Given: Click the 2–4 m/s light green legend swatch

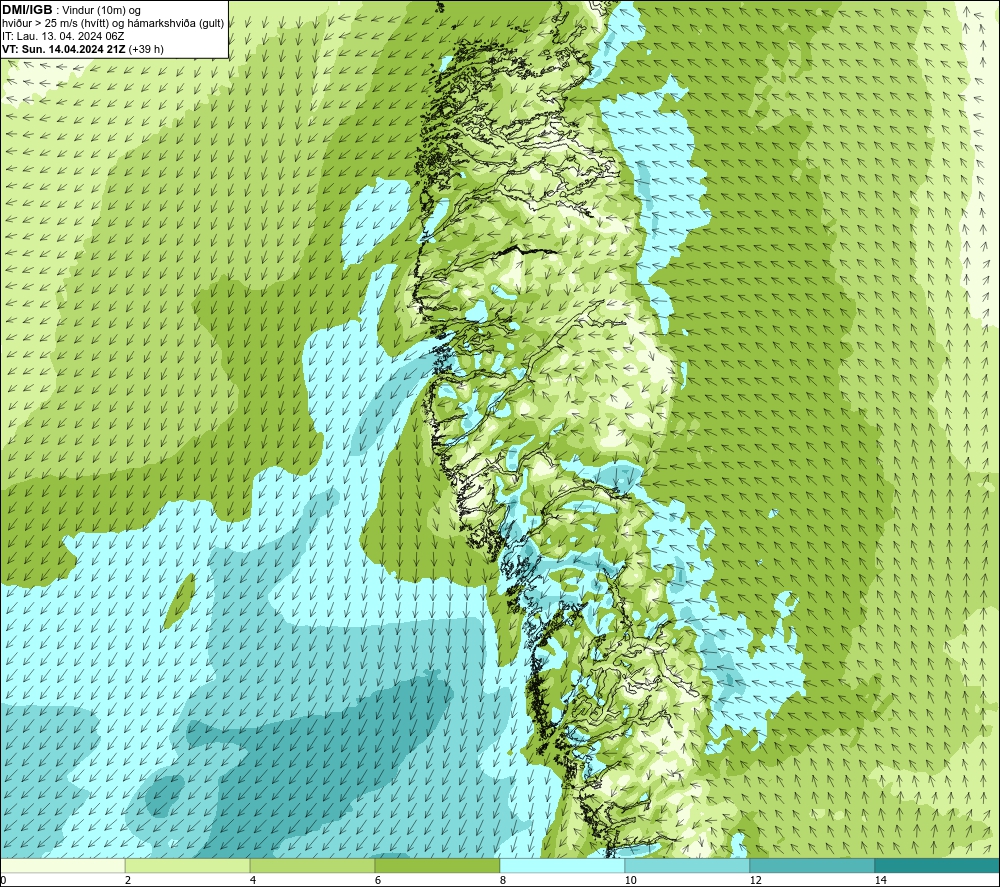Looking at the screenshot, I should click(188, 865).
